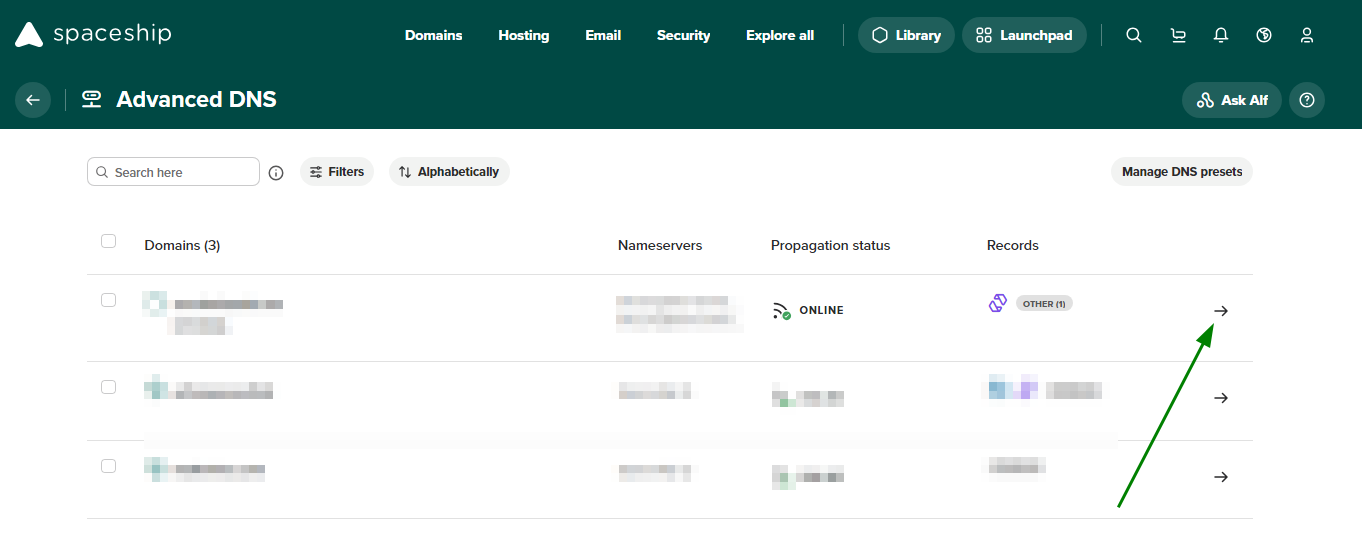Click the Search here input field
The image size is (1362, 540).
[173, 172]
